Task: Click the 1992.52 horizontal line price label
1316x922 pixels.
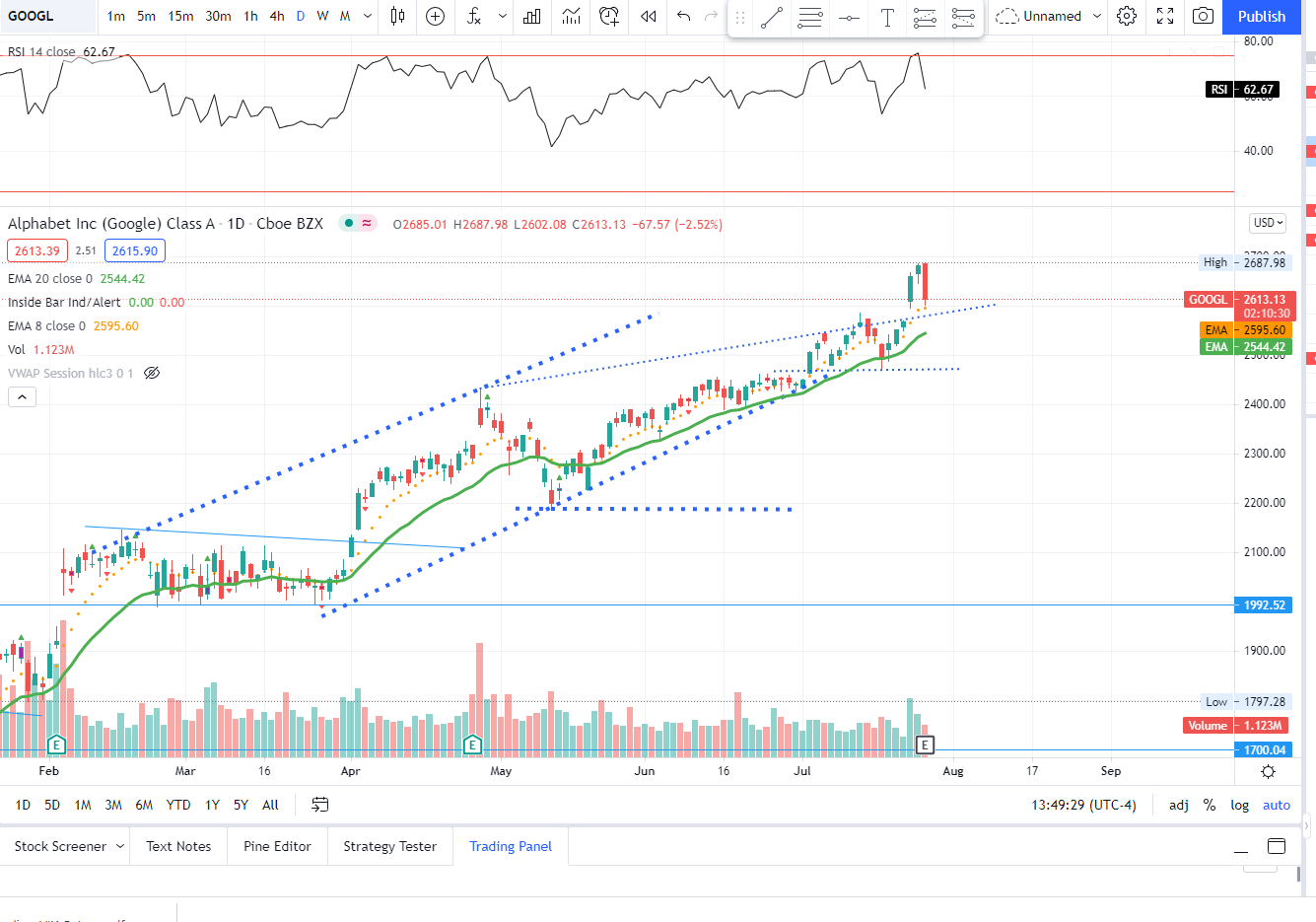Action: (x=1264, y=604)
